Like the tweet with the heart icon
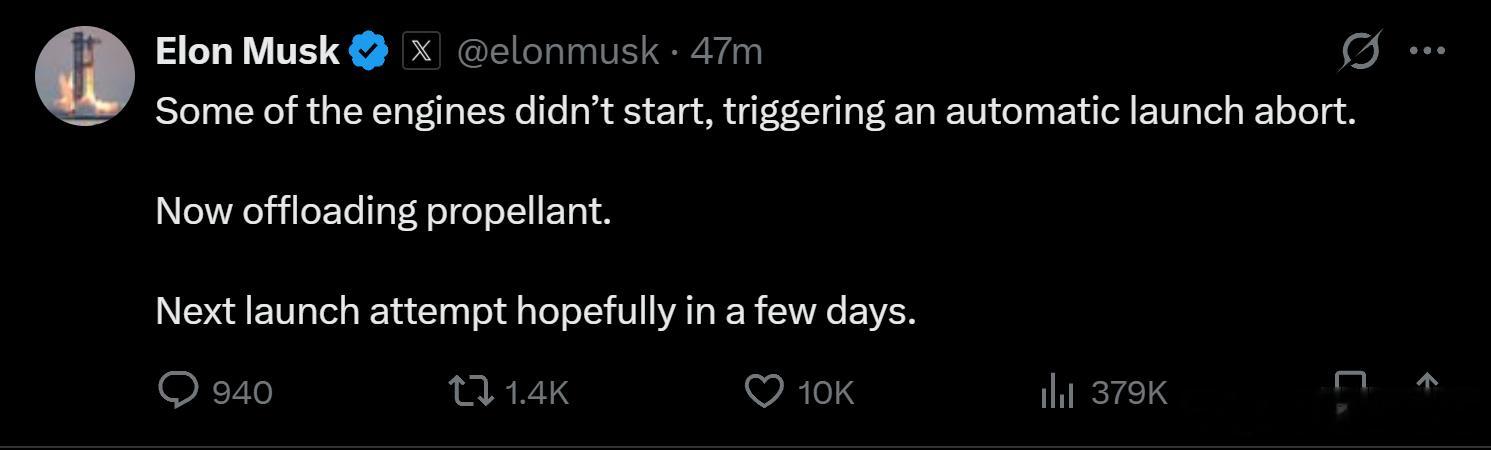1491x450 pixels. [765, 391]
